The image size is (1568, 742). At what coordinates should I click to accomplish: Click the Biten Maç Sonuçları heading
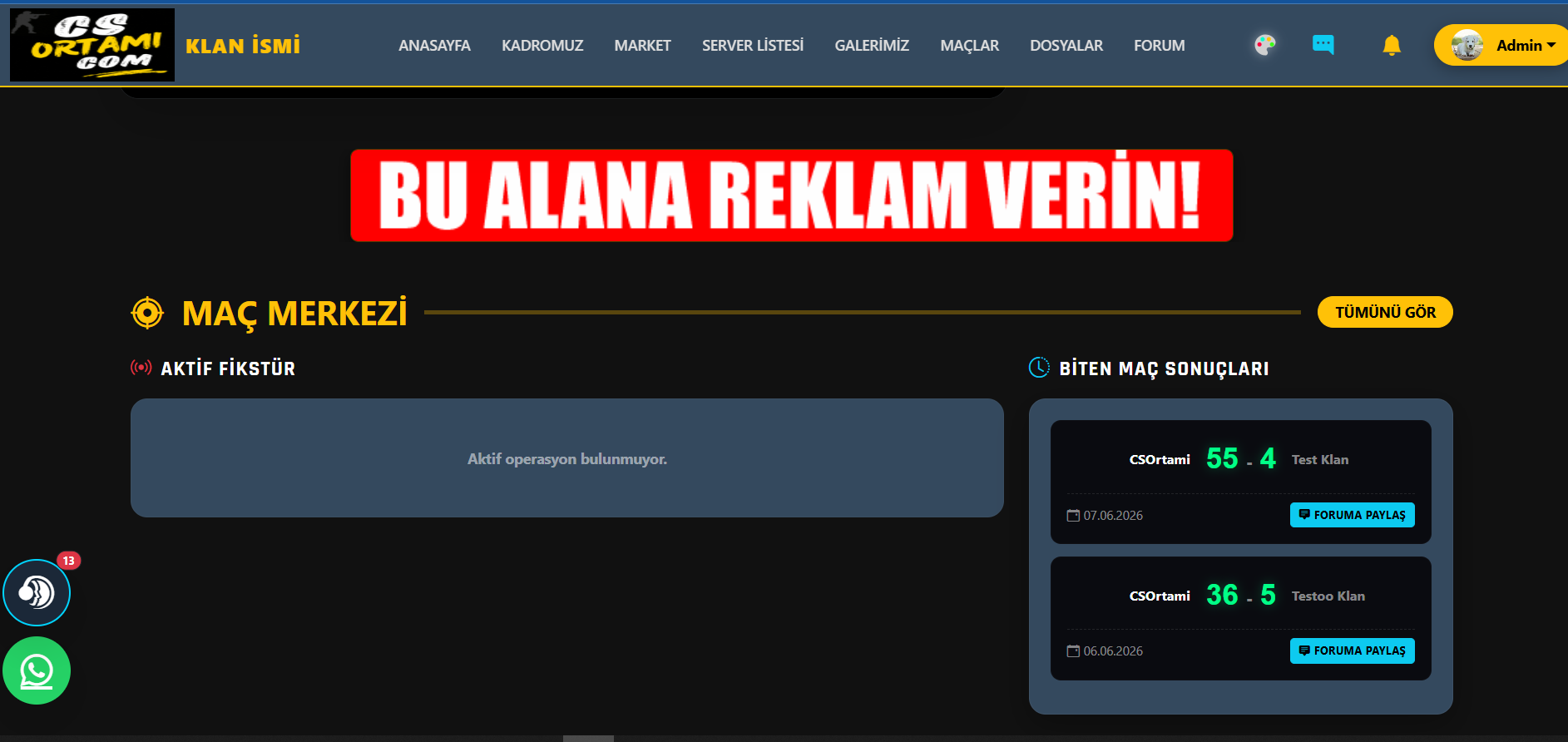coord(1164,369)
